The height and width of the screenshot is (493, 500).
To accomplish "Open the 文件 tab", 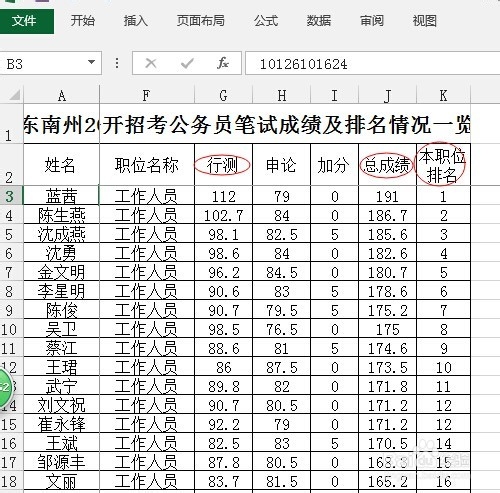I will tap(27, 21).
